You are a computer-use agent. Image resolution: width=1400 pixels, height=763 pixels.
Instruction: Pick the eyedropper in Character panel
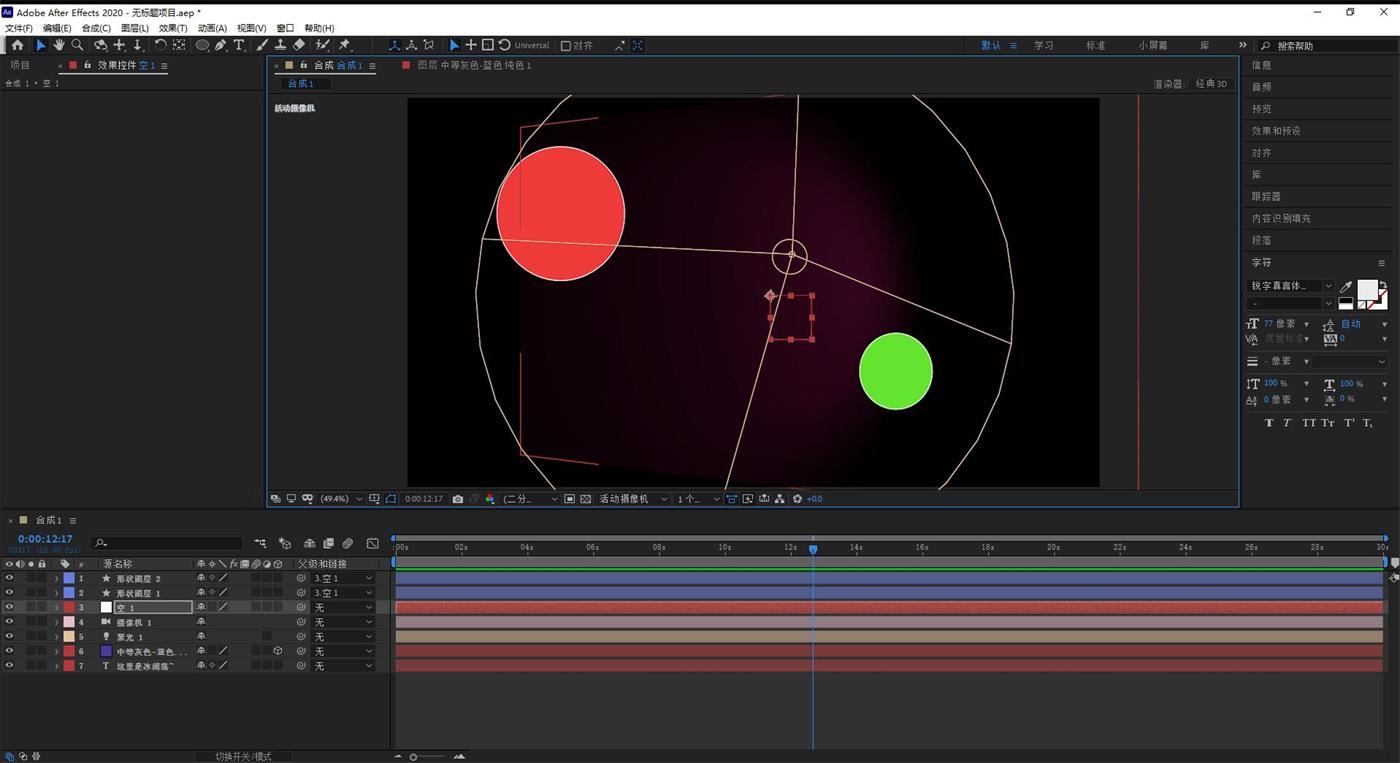pyautogui.click(x=1346, y=287)
